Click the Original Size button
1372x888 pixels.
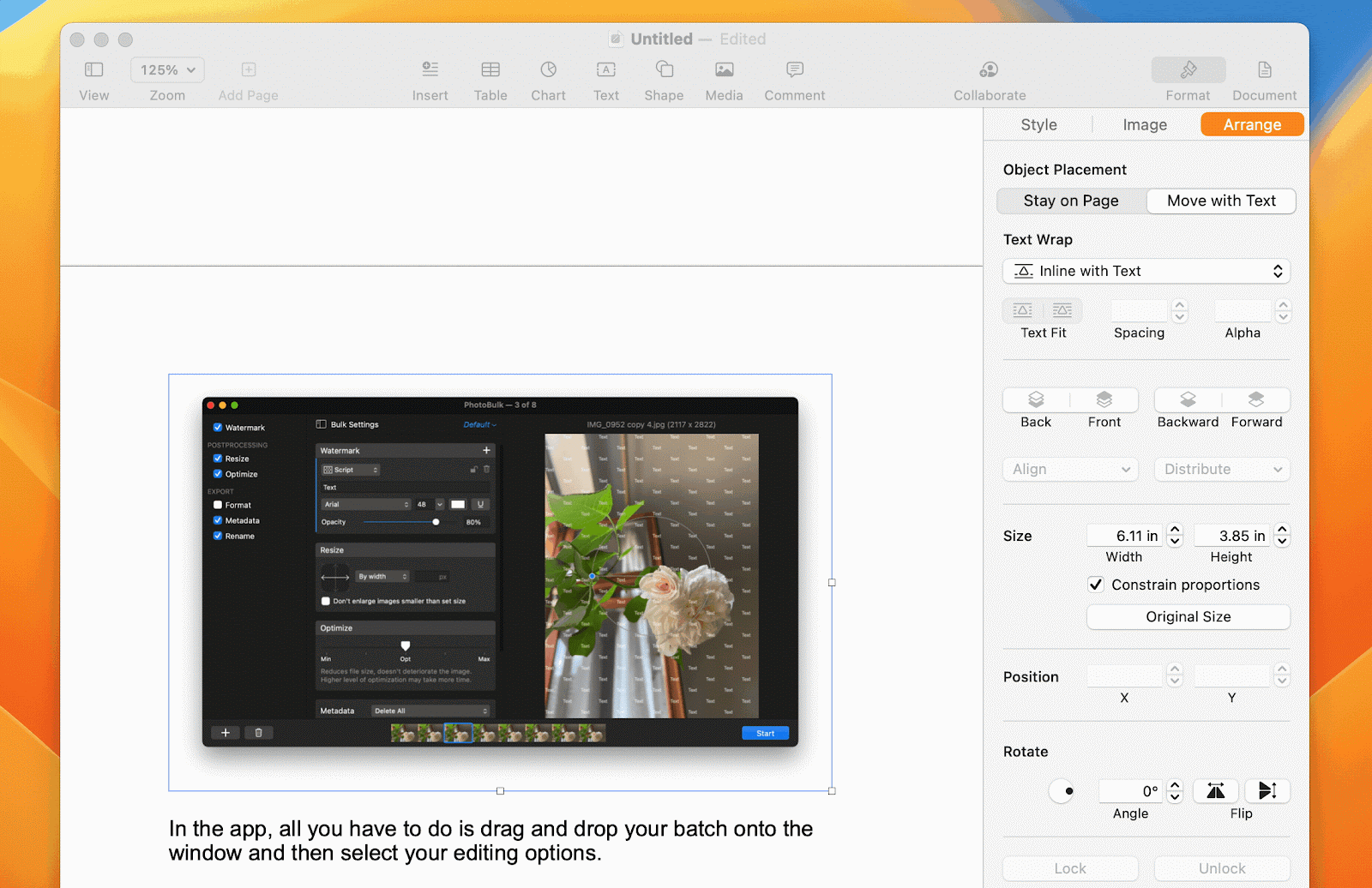point(1188,616)
